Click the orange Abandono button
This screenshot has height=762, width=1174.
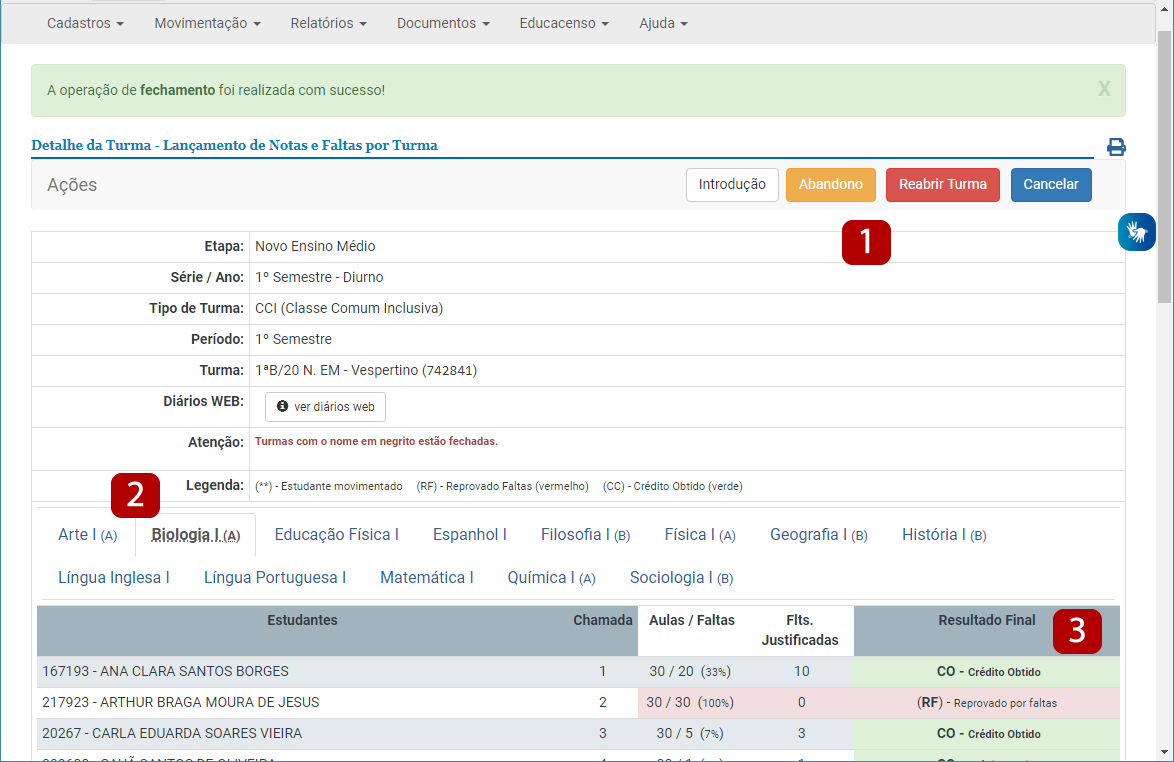point(830,185)
